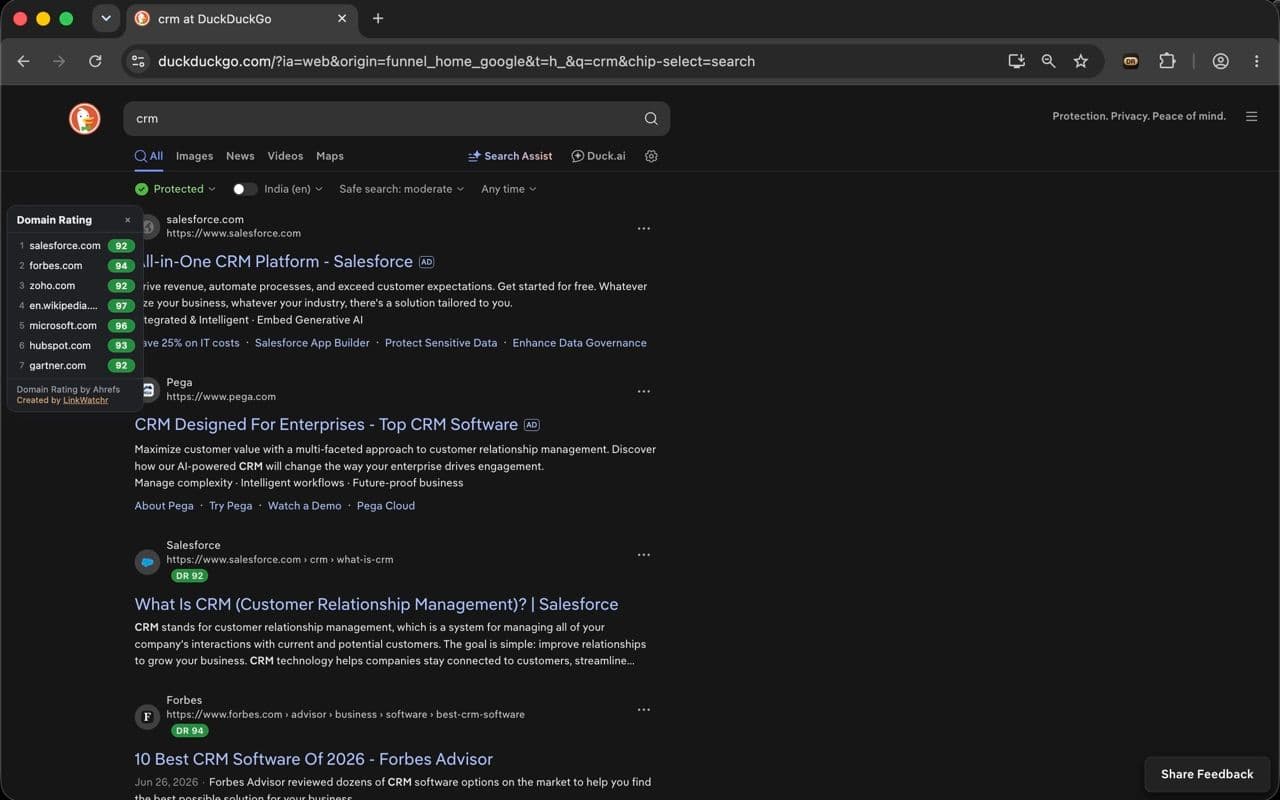Image resolution: width=1280 pixels, height=800 pixels.
Task: Open Search Assist
Action: [510, 156]
